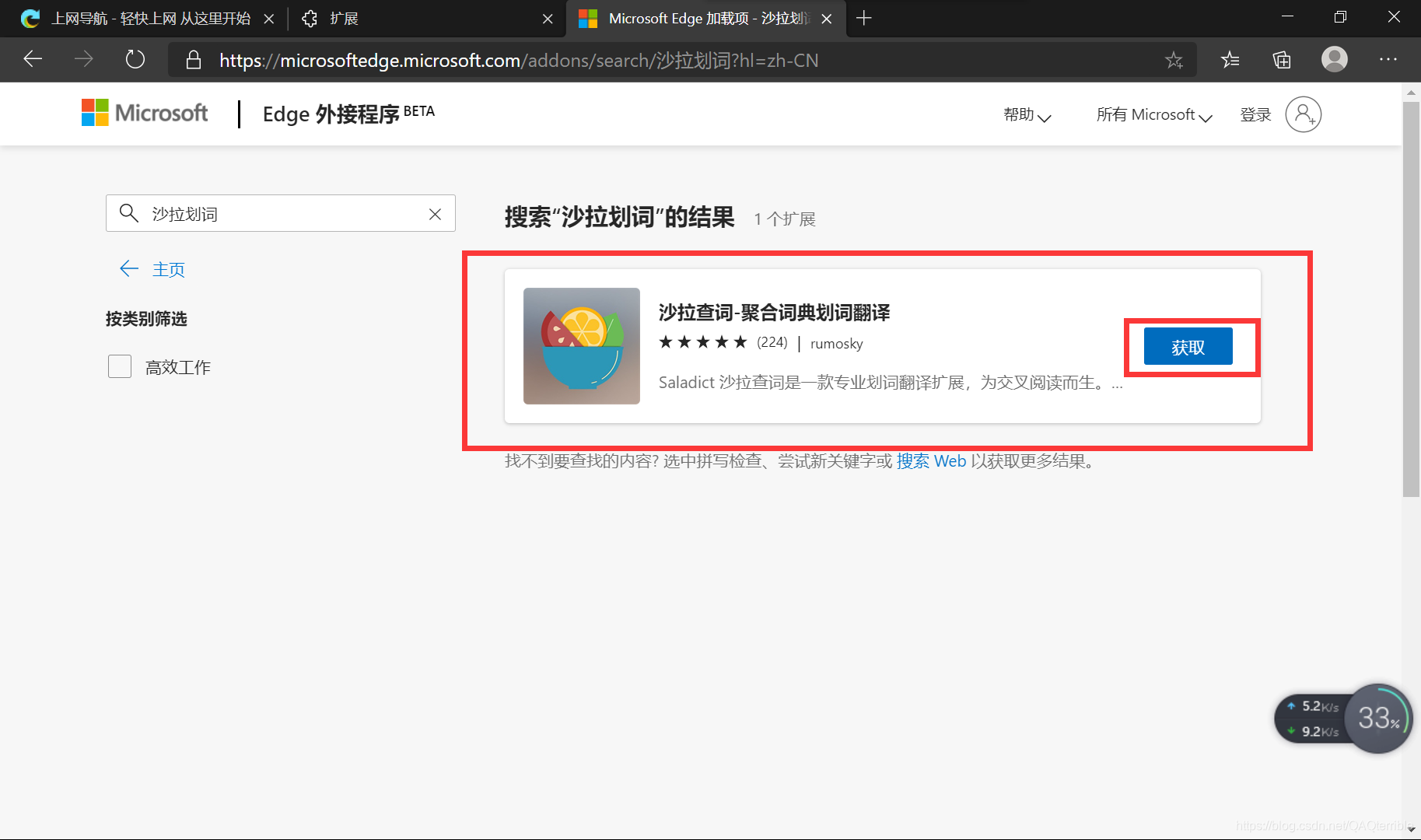Click the 搜索 Web link
Viewport: 1421px width, 840px height.
(931, 460)
